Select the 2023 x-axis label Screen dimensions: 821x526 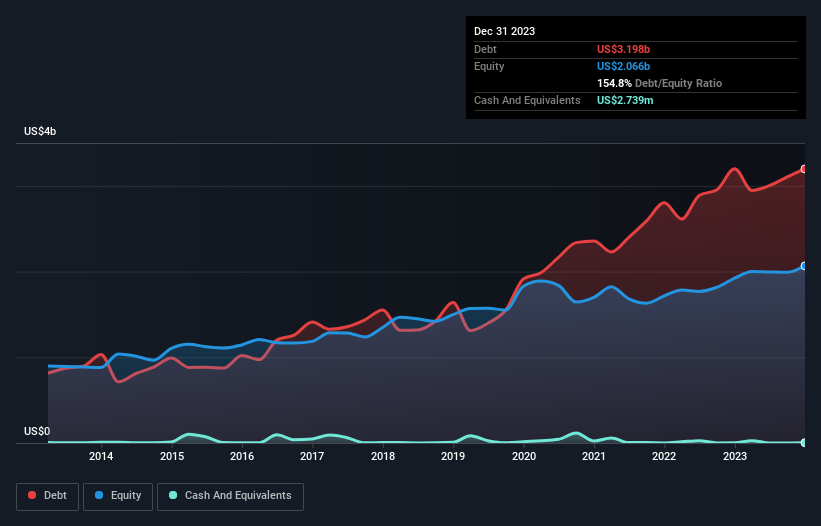[x=735, y=456]
